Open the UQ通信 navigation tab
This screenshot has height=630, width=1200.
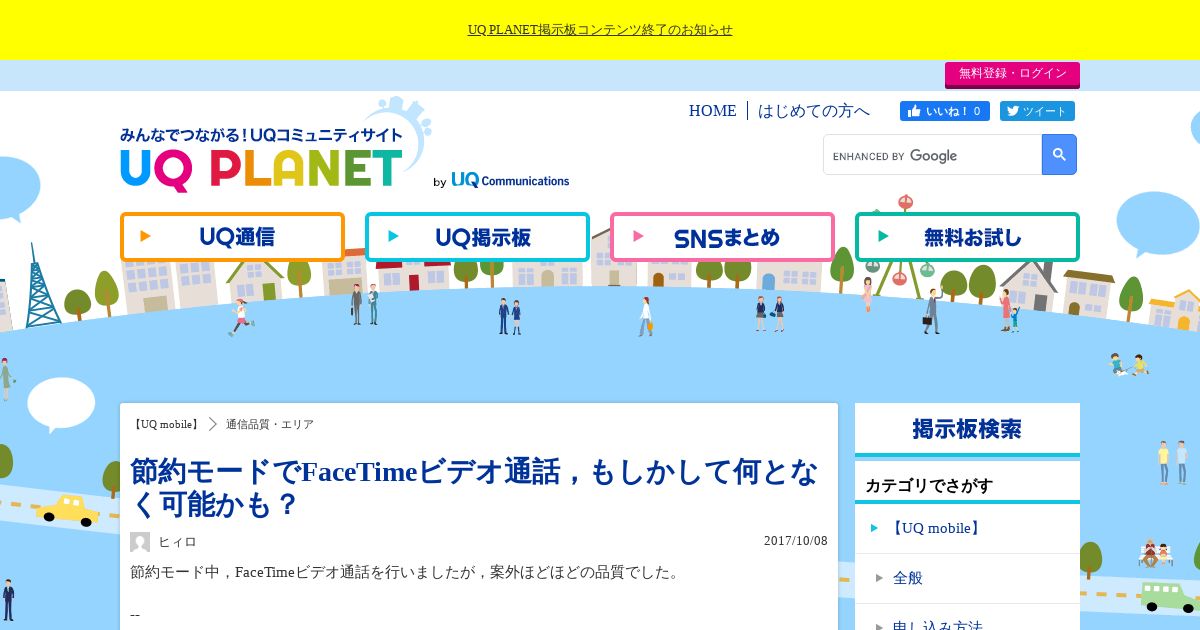(232, 237)
